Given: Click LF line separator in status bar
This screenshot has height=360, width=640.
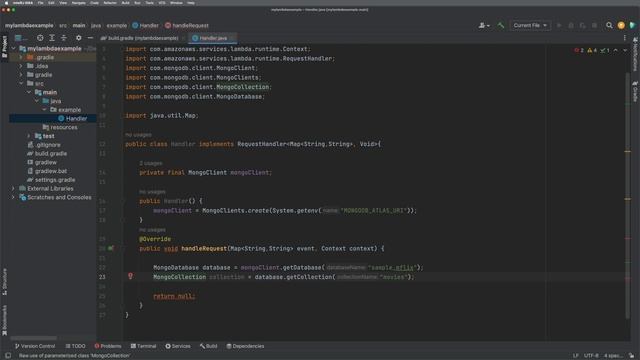Looking at the screenshot, I should (575, 356).
